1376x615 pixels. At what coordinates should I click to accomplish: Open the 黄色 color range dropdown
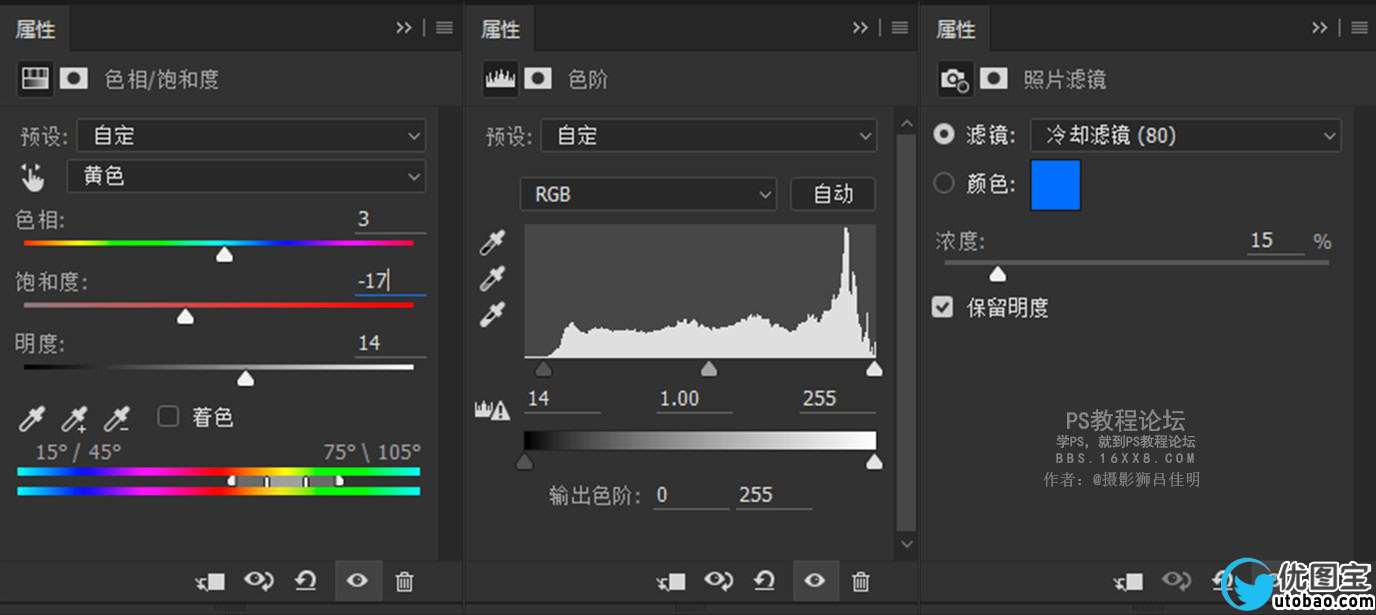tap(246, 177)
